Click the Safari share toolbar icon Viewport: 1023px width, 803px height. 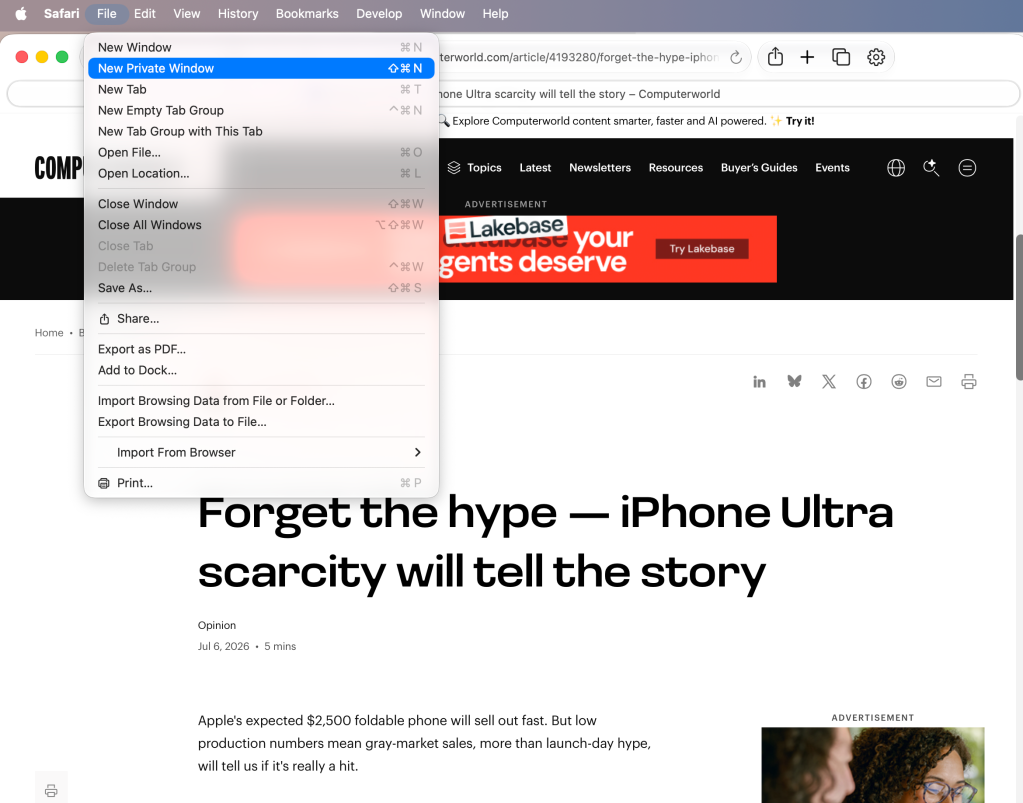click(775, 57)
